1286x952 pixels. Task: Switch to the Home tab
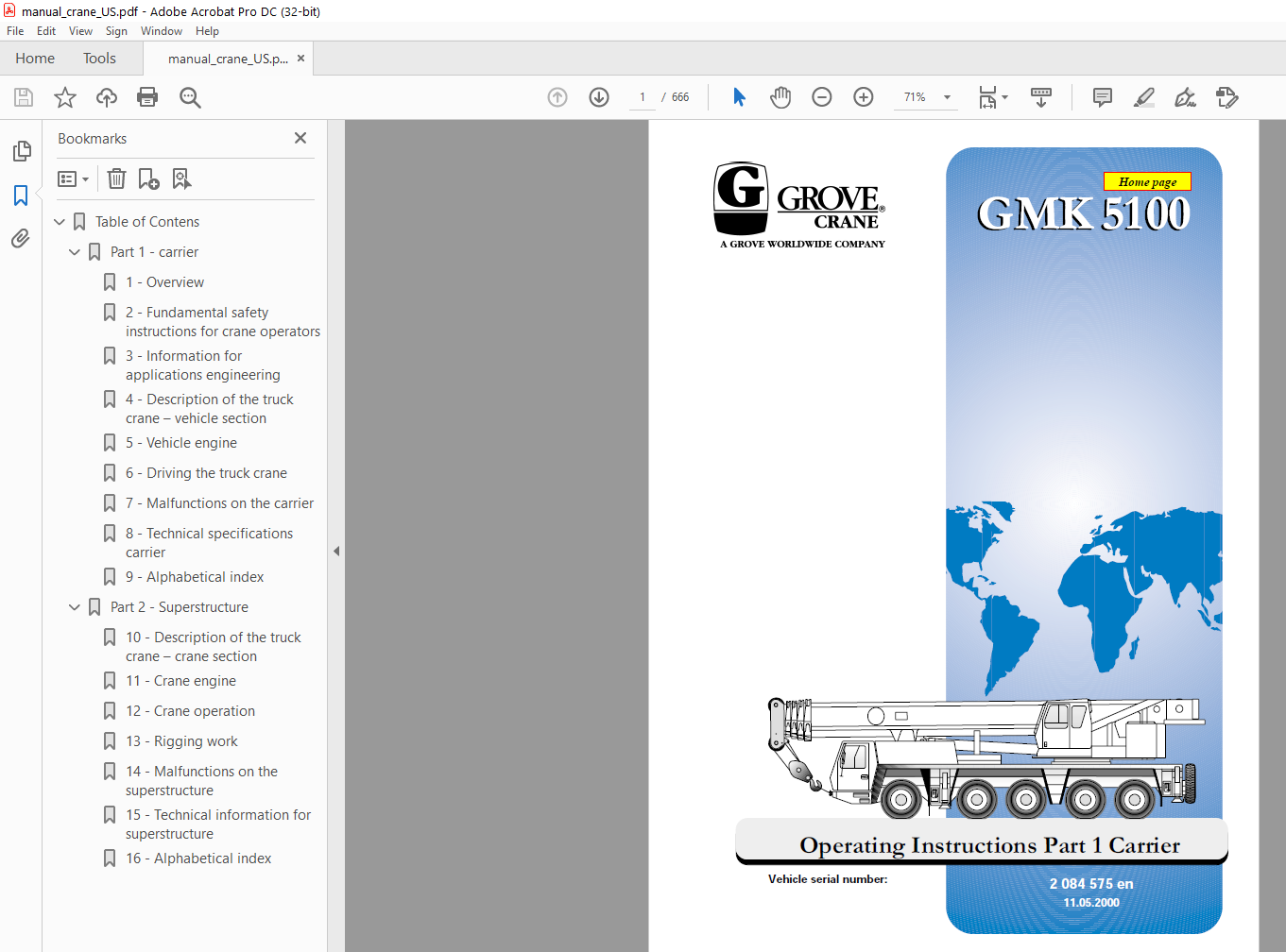tap(35, 59)
